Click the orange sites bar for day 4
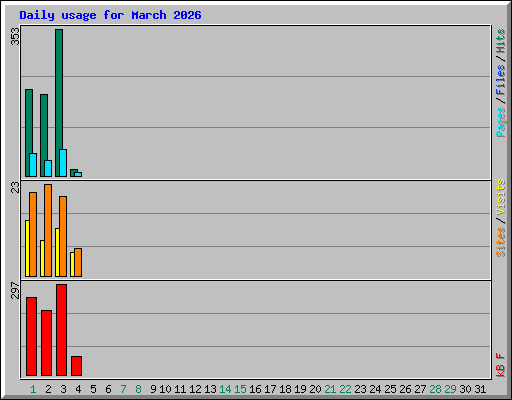Viewport: 512px width, 400px height. point(78,262)
